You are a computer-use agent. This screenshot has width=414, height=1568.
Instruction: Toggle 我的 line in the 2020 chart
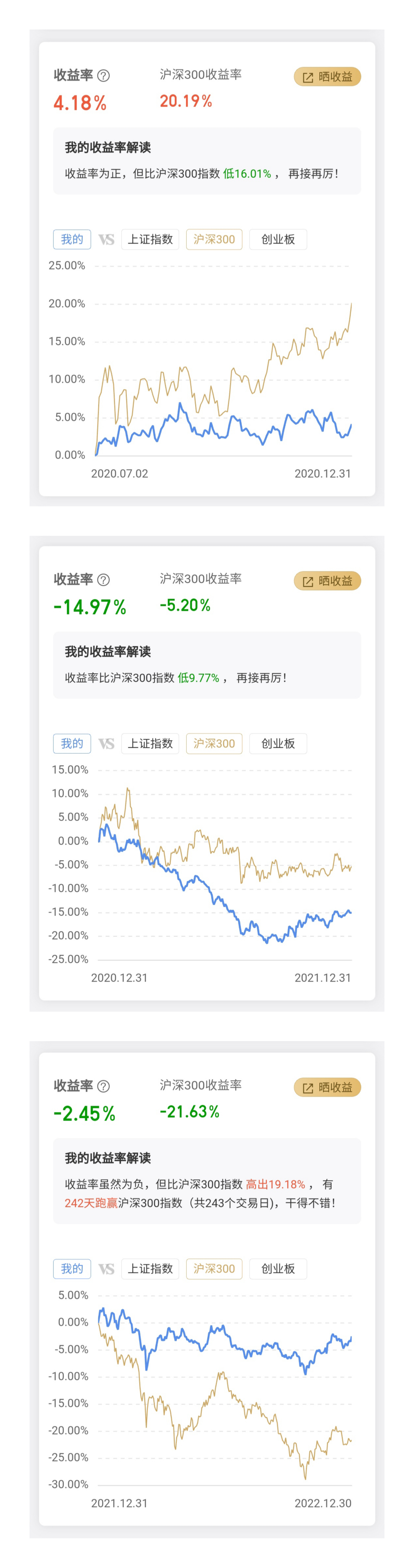point(72,240)
